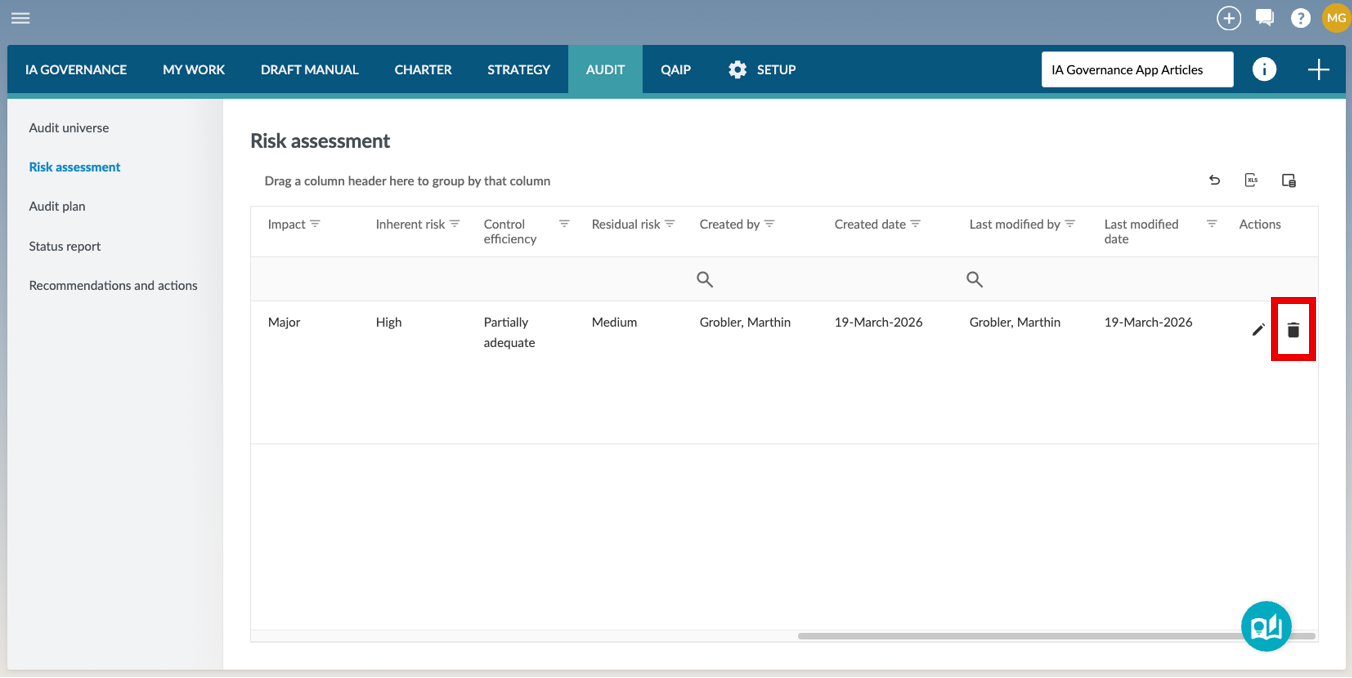Image resolution: width=1352 pixels, height=678 pixels.
Task: Click the Risk assessment page heading
Action: (320, 141)
